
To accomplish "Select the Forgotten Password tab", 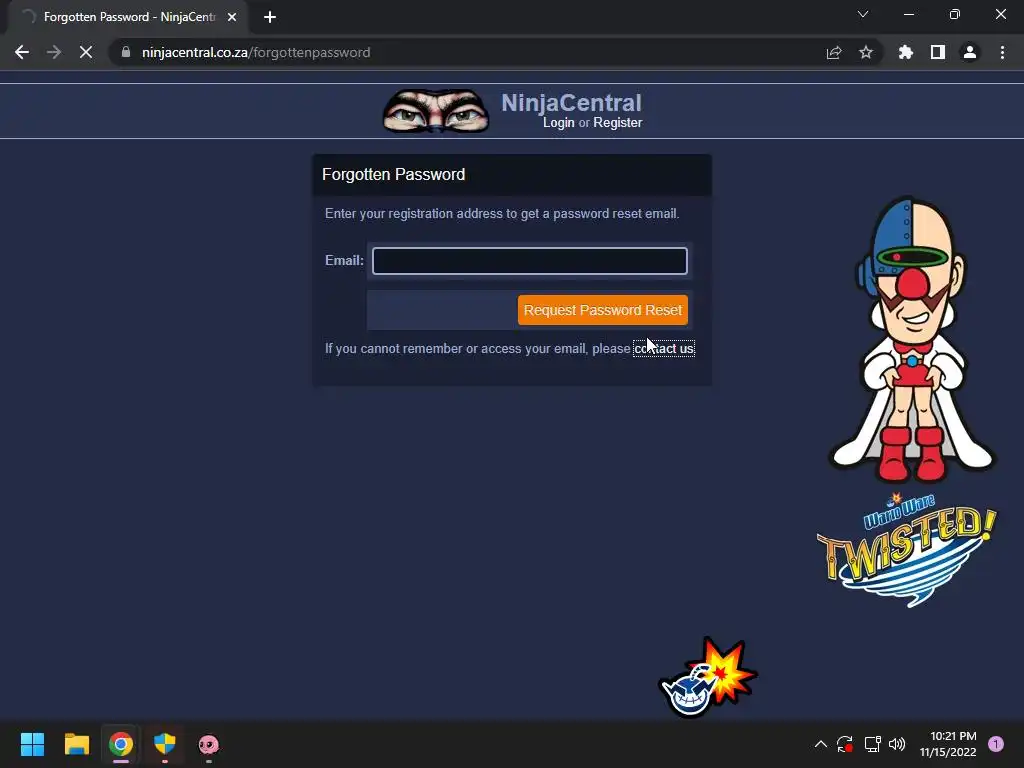I will 129,17.
